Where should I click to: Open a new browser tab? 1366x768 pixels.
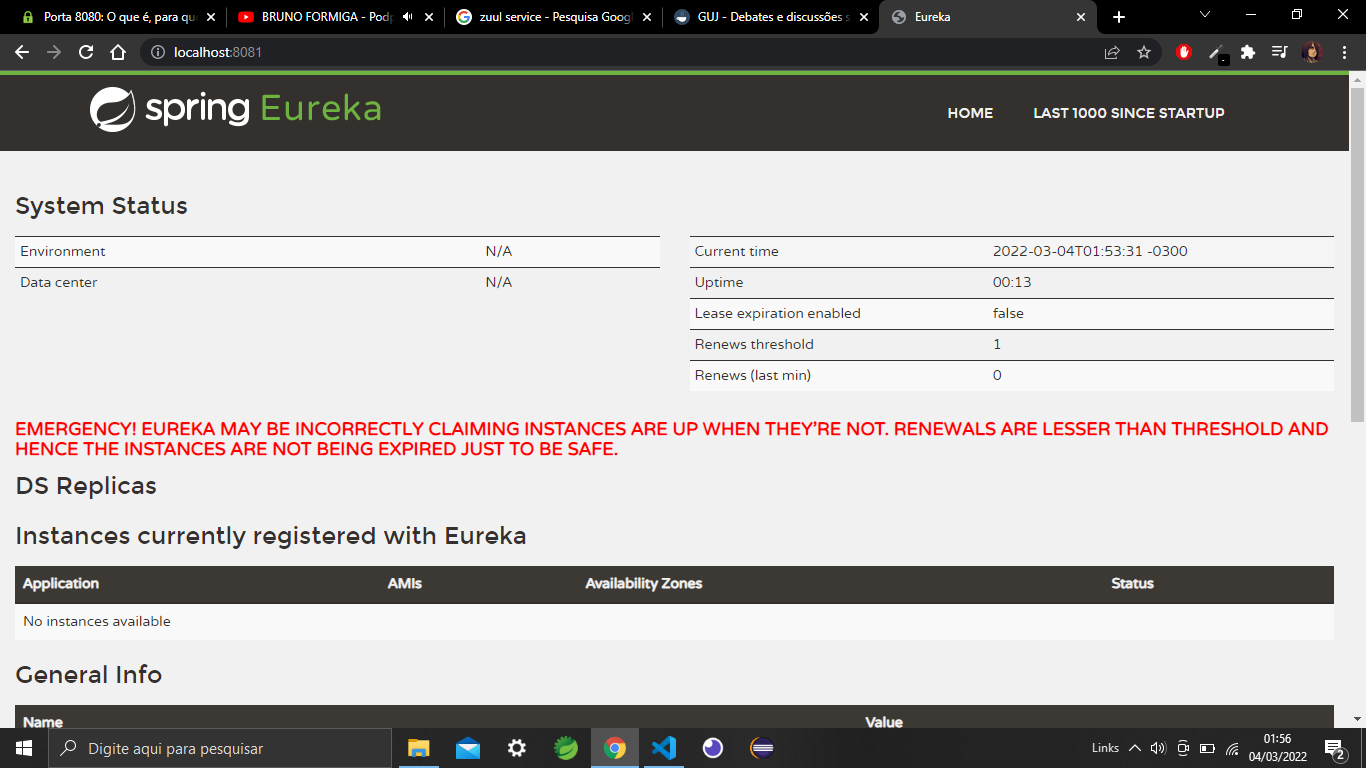tap(1119, 17)
